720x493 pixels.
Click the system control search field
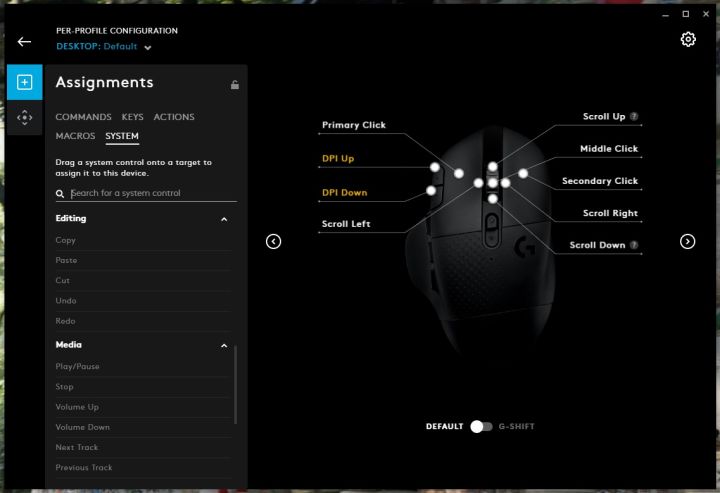pos(150,193)
